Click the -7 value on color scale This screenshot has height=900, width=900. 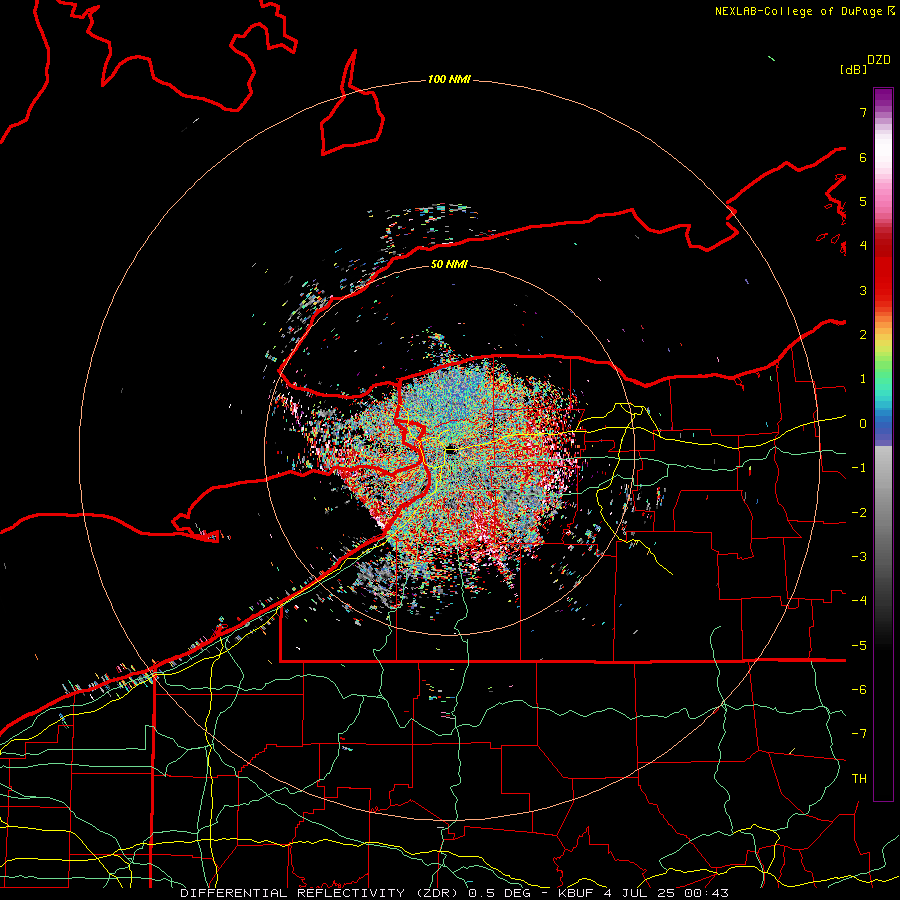[x=859, y=734]
